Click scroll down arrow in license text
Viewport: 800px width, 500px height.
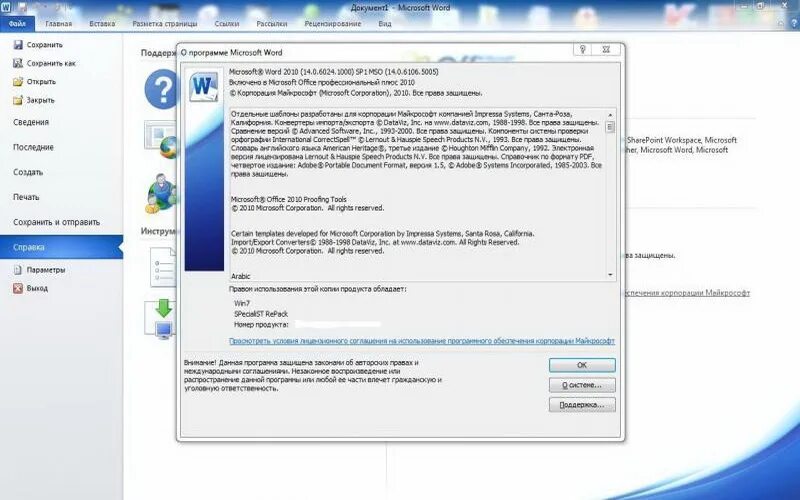(x=610, y=275)
